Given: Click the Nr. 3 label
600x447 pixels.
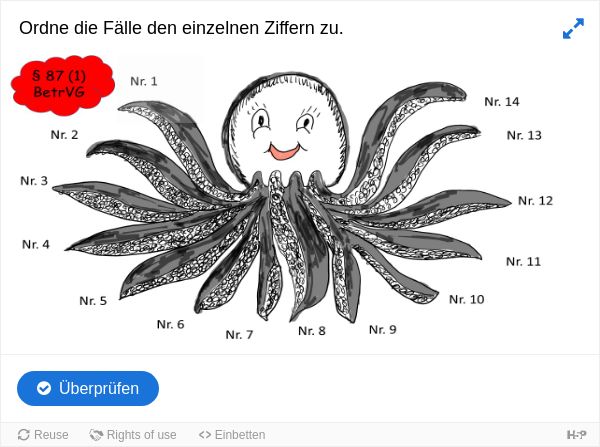Looking at the screenshot, I should click(34, 181).
